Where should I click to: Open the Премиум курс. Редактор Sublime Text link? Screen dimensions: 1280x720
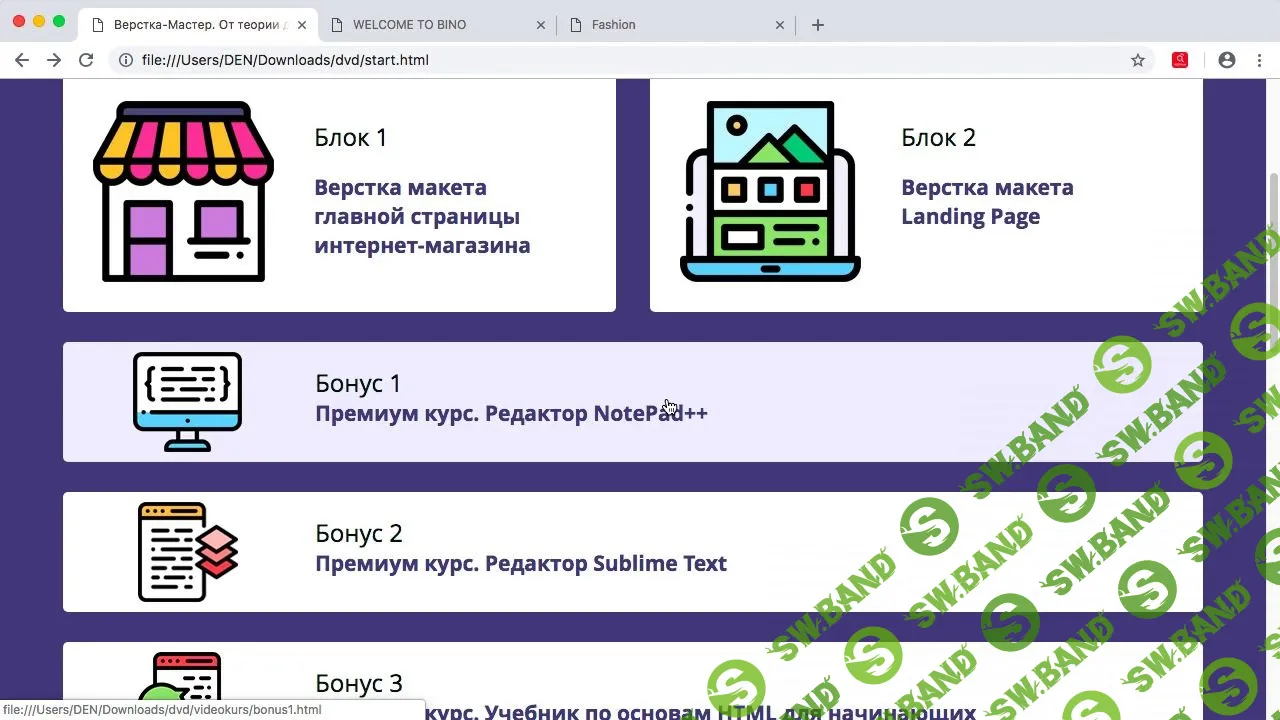pyautogui.click(x=520, y=563)
